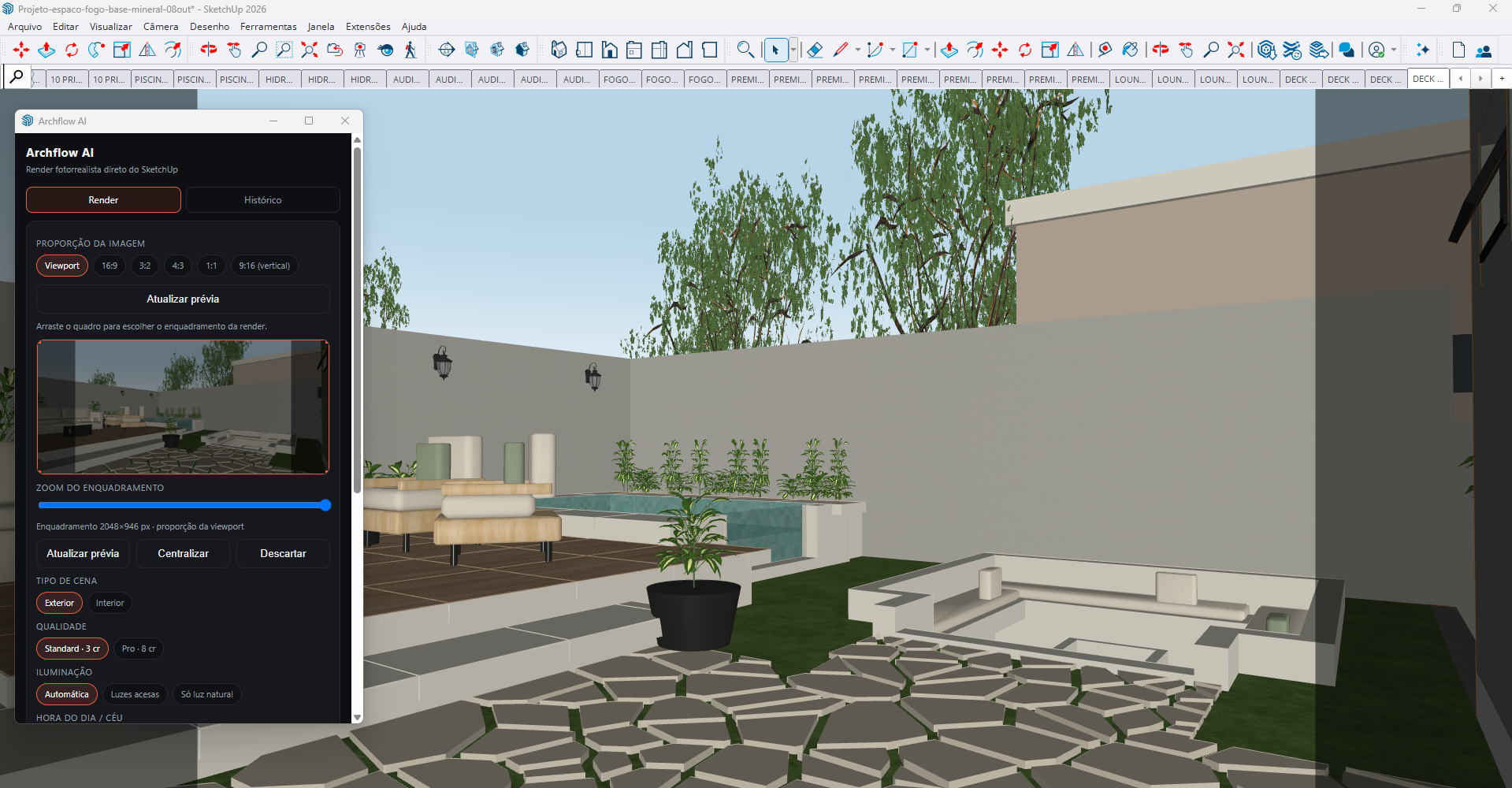Open the Arc tool dropdown arrow

[x=893, y=50]
